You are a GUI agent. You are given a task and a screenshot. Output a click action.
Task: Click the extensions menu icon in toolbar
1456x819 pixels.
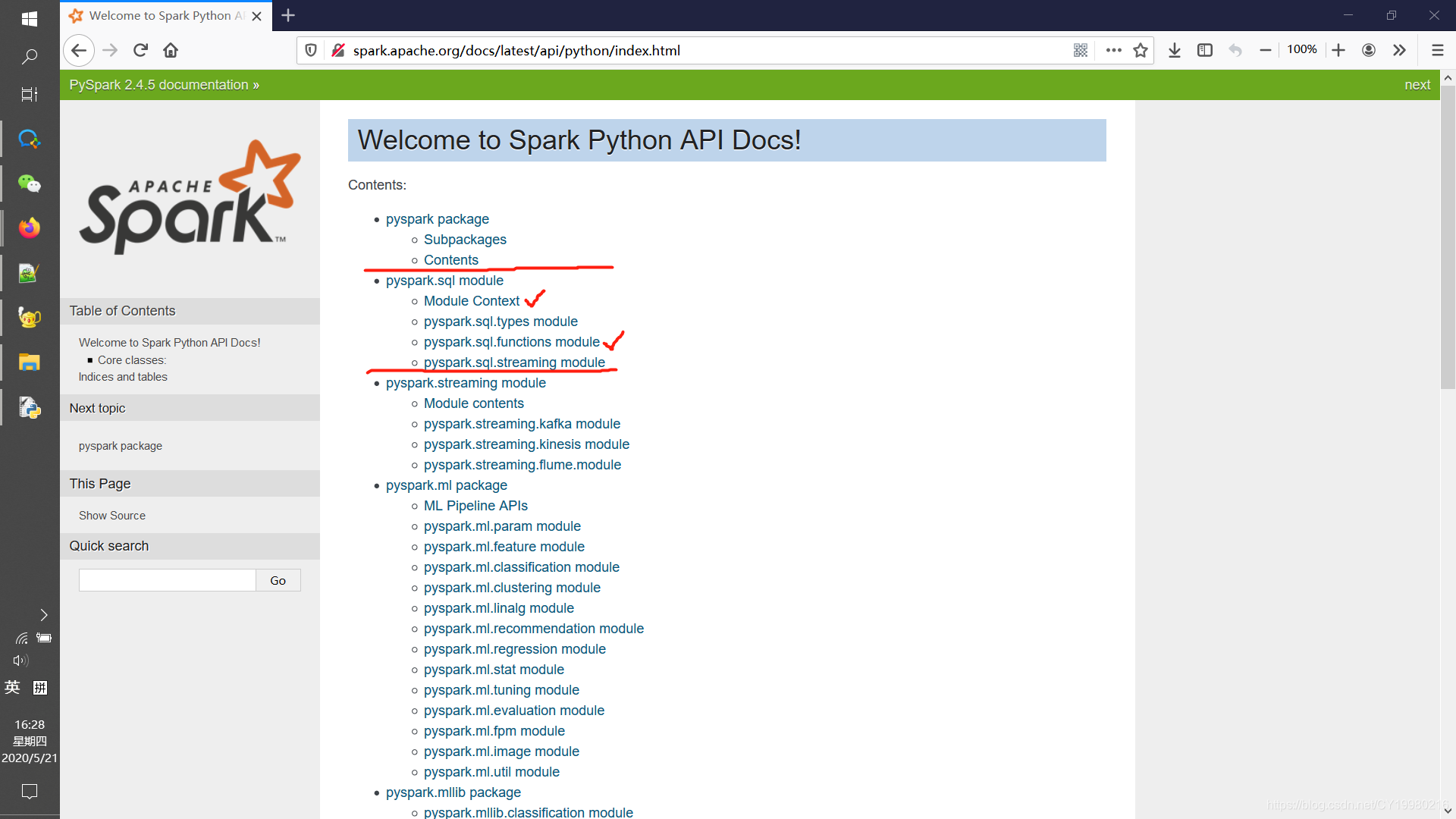click(x=1398, y=50)
